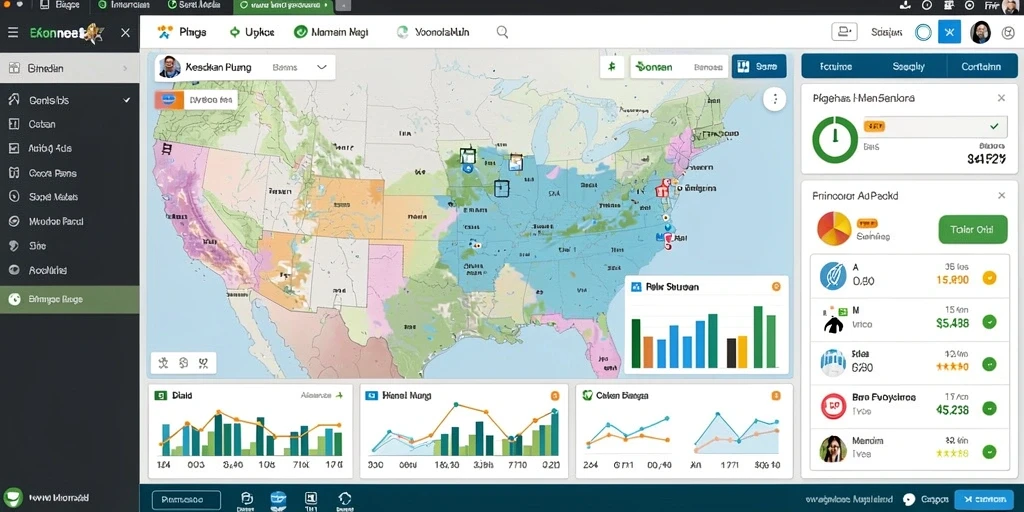This screenshot has height=512, width=1024.
Task: Toggle the yellow status dot on the 15,890 row
Action: click(x=989, y=278)
